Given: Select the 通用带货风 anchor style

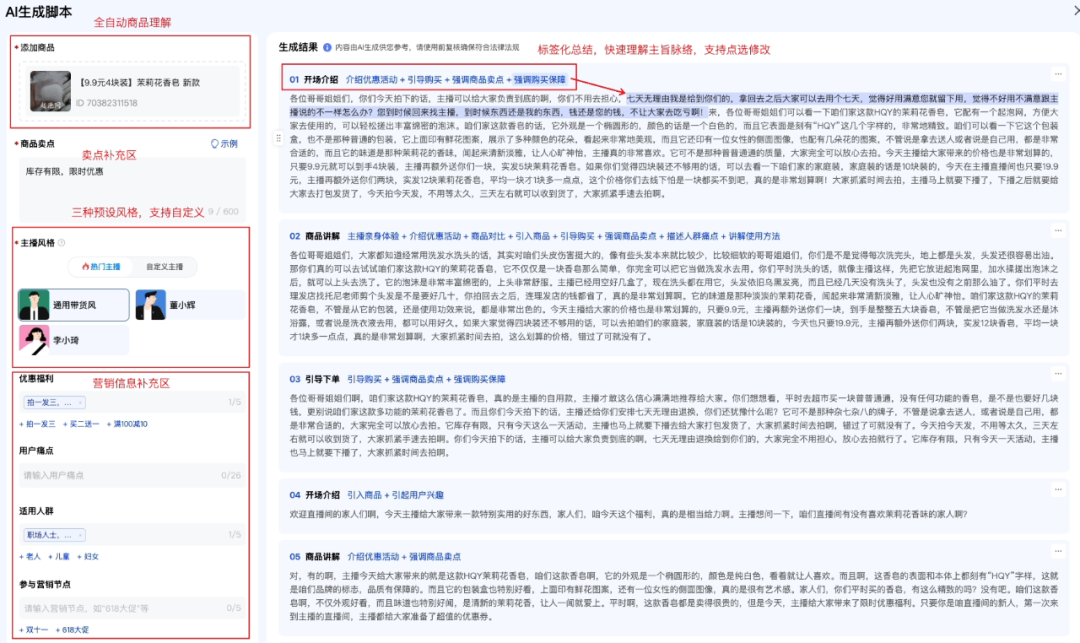Looking at the screenshot, I should point(73,304).
